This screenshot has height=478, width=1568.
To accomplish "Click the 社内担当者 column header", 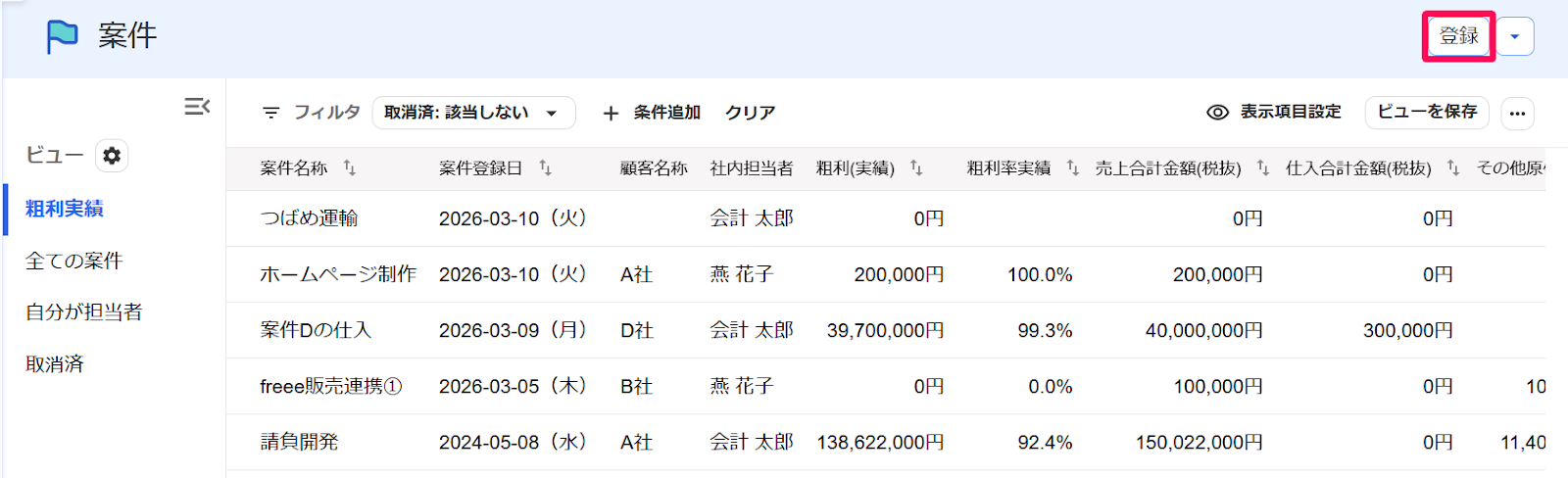I will click(x=752, y=168).
